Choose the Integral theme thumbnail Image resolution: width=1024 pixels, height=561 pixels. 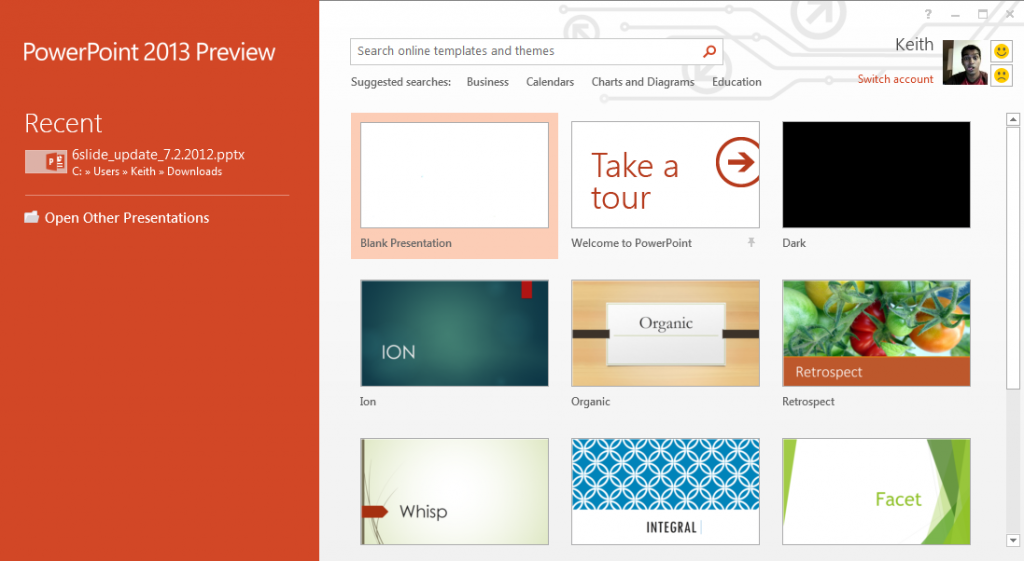665,491
